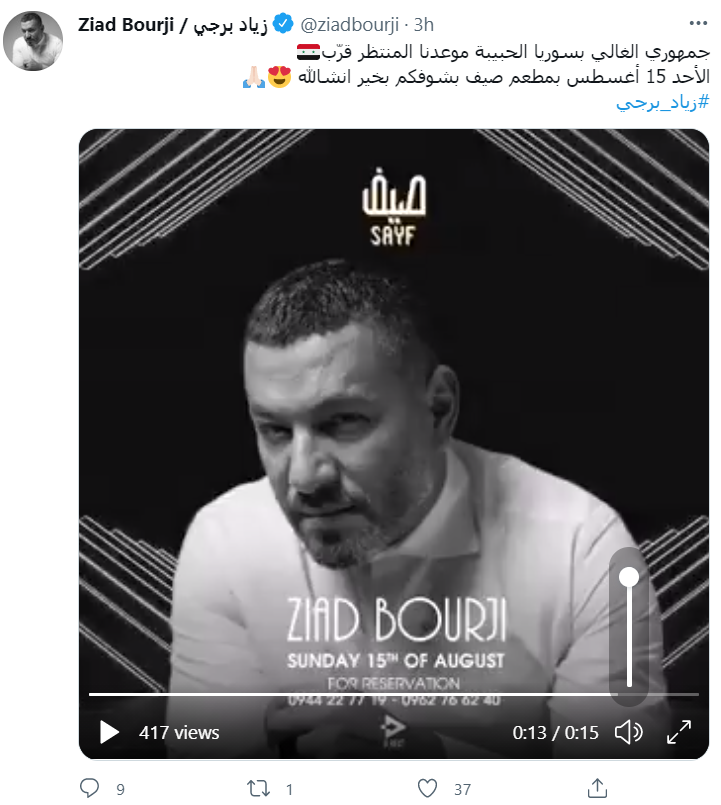Seek along the video progress bar
Screen dimensions: 721x805
394,694
